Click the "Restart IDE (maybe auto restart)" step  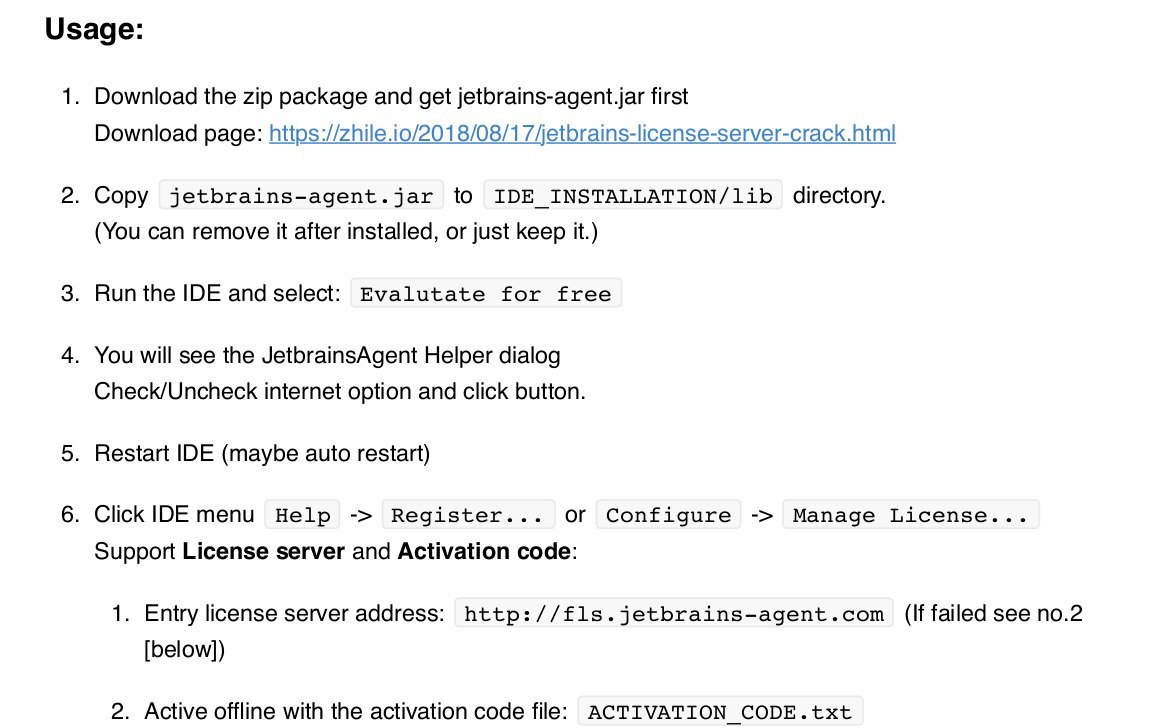coord(262,453)
